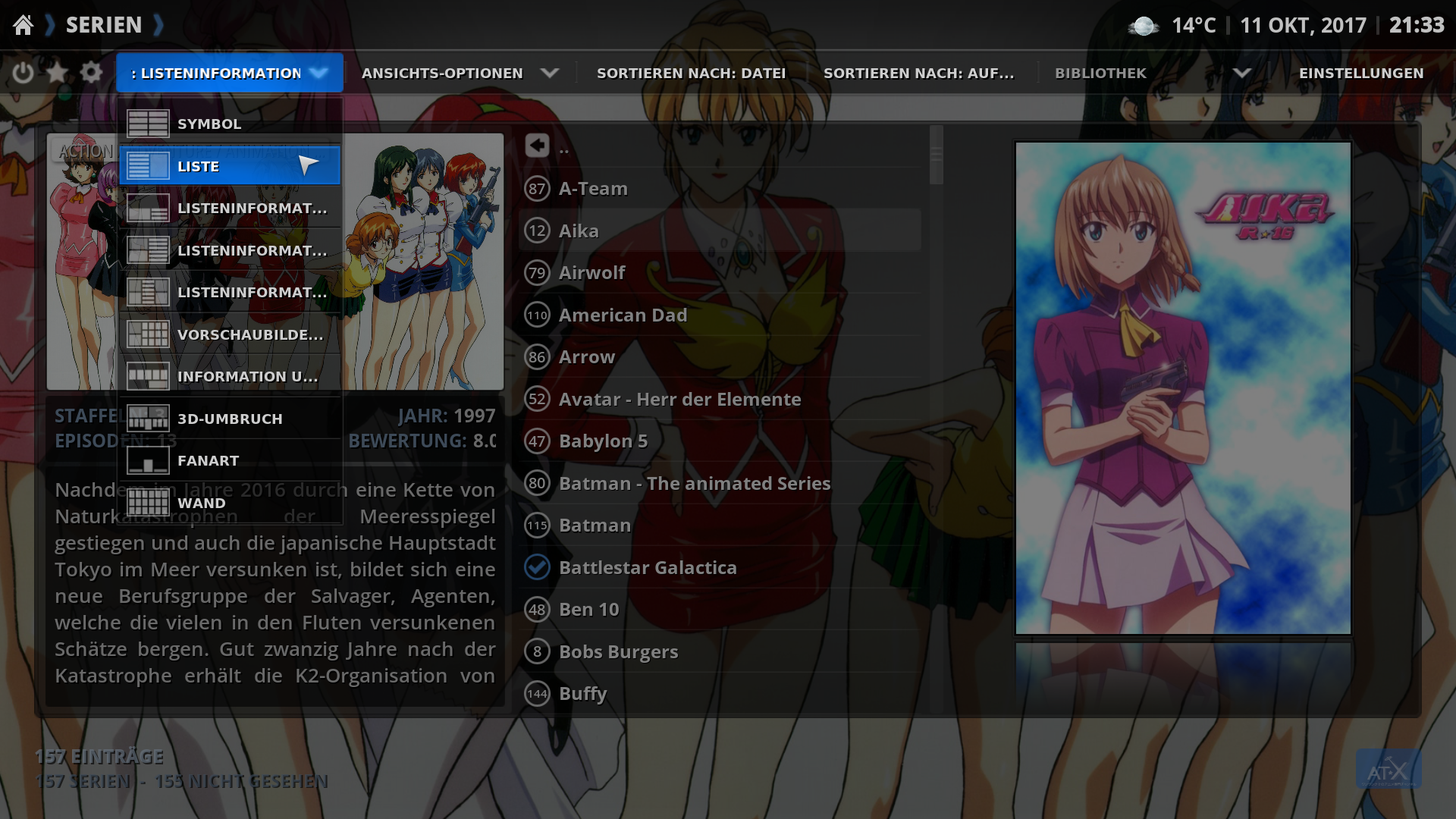Click the 12 episode badge for Aika

[537, 231]
